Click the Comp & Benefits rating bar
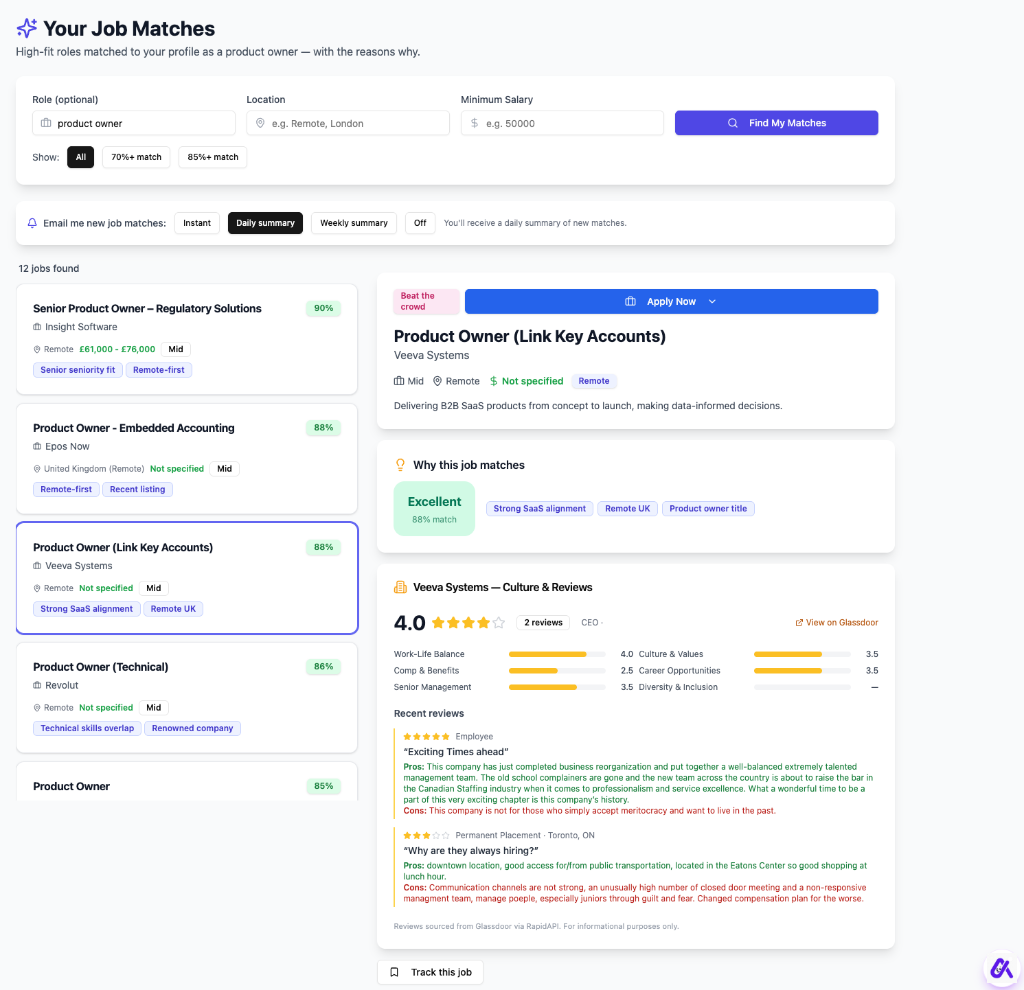The height and width of the screenshot is (990, 1024). pyautogui.click(x=557, y=671)
